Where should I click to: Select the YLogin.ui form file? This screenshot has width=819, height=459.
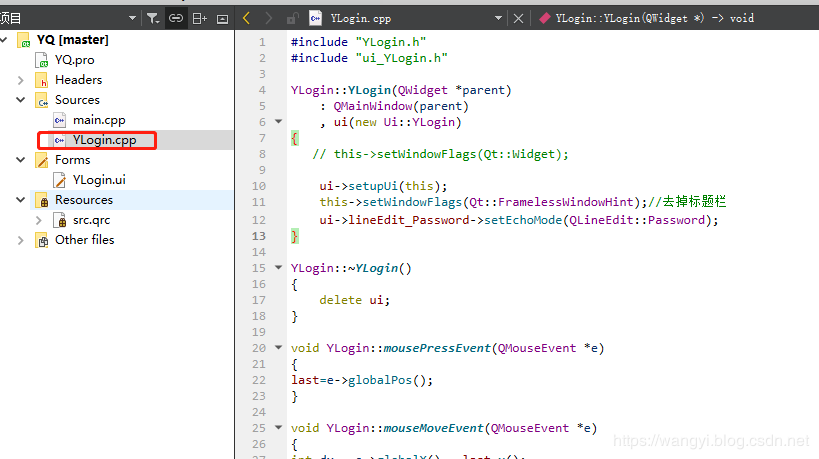click(x=99, y=180)
